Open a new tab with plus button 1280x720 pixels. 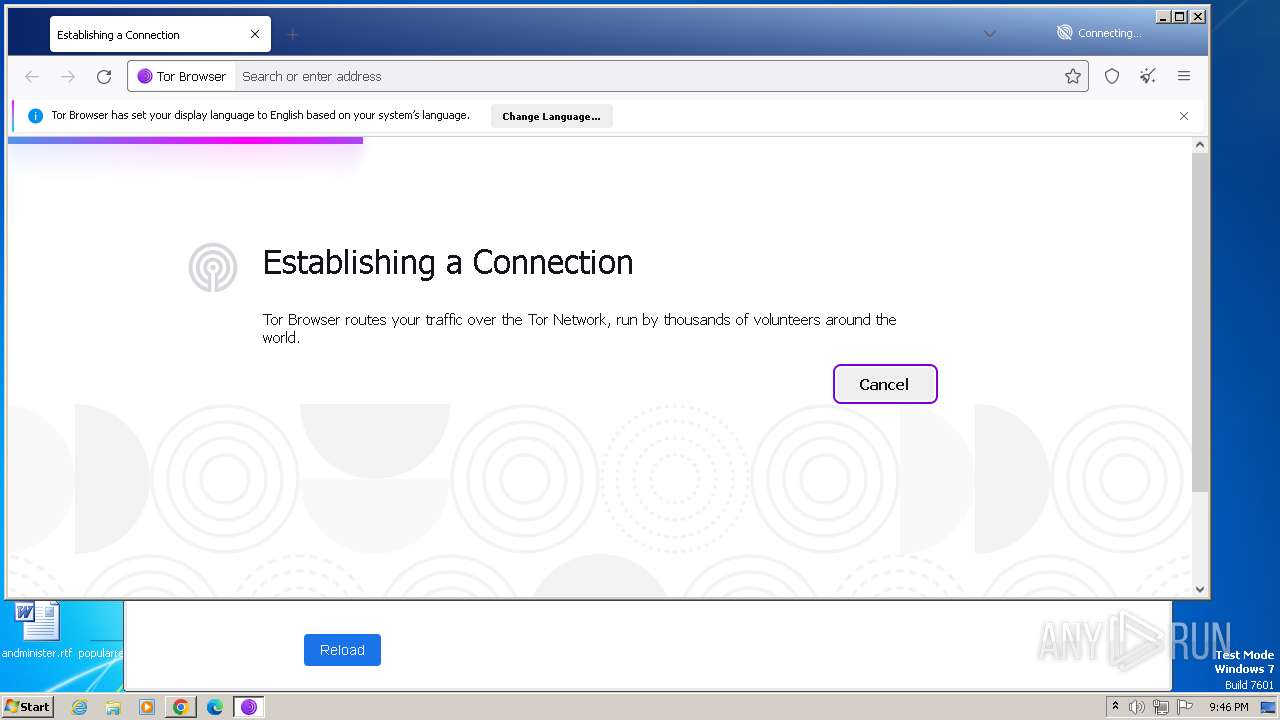coord(292,34)
